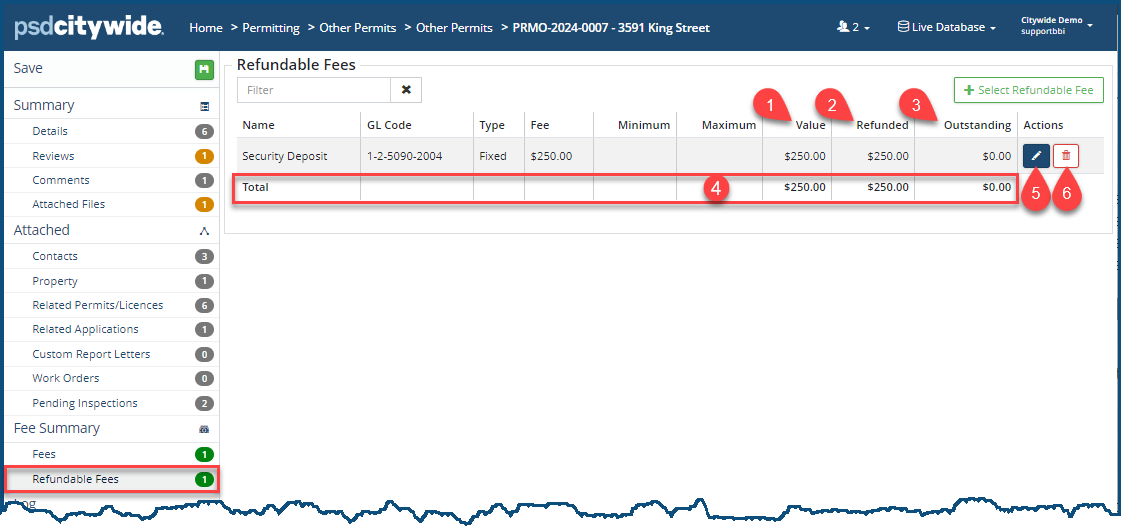This screenshot has height=531, width=1121.
Task: Edit the Security Deposit fee with pencil
Action: tap(1036, 156)
